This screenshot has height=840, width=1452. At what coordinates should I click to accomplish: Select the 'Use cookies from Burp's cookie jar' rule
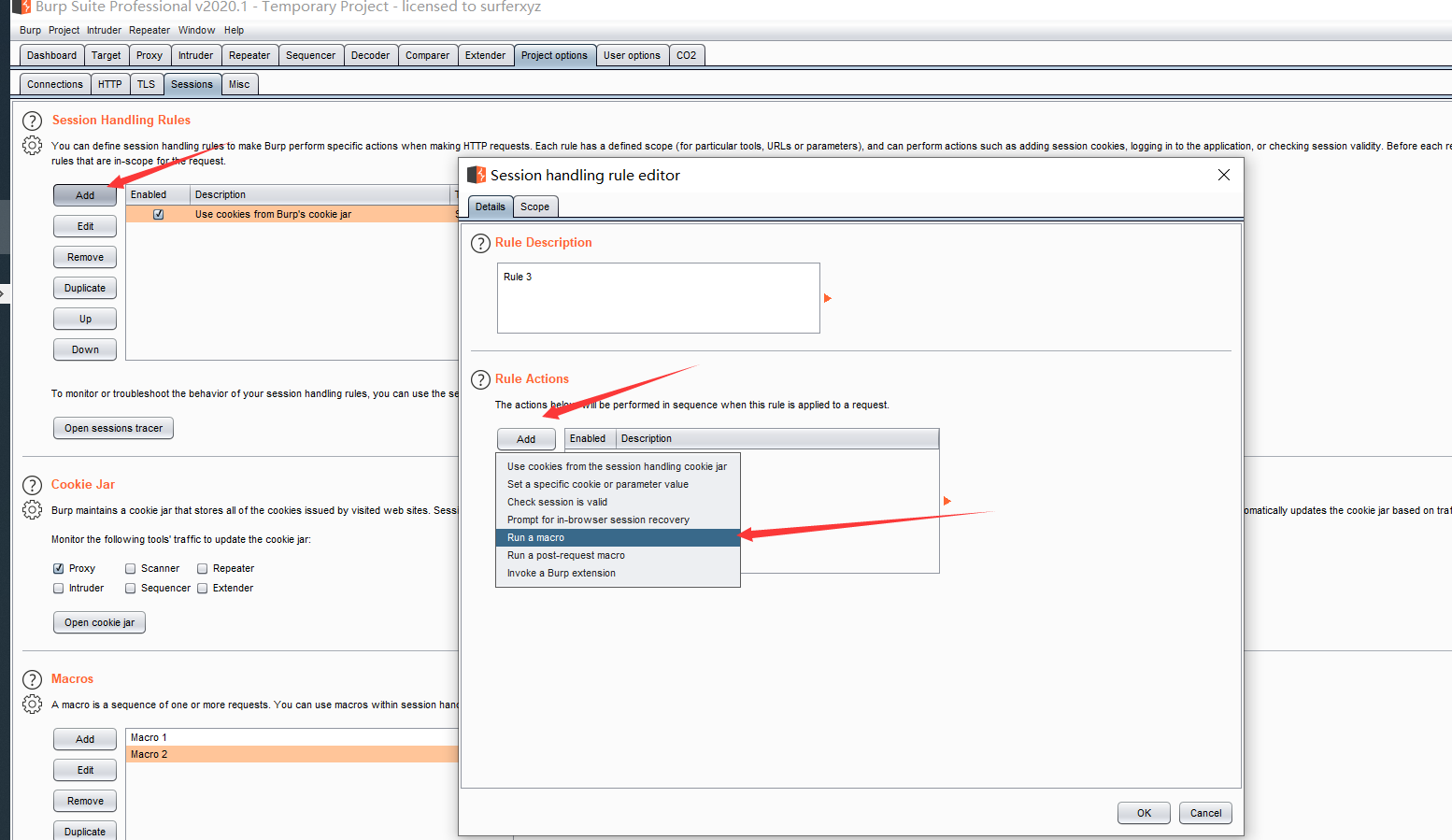click(x=292, y=214)
